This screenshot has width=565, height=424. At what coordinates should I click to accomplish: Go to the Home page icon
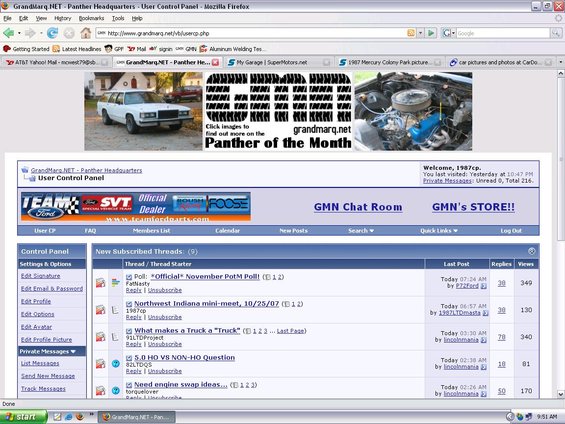85,33
